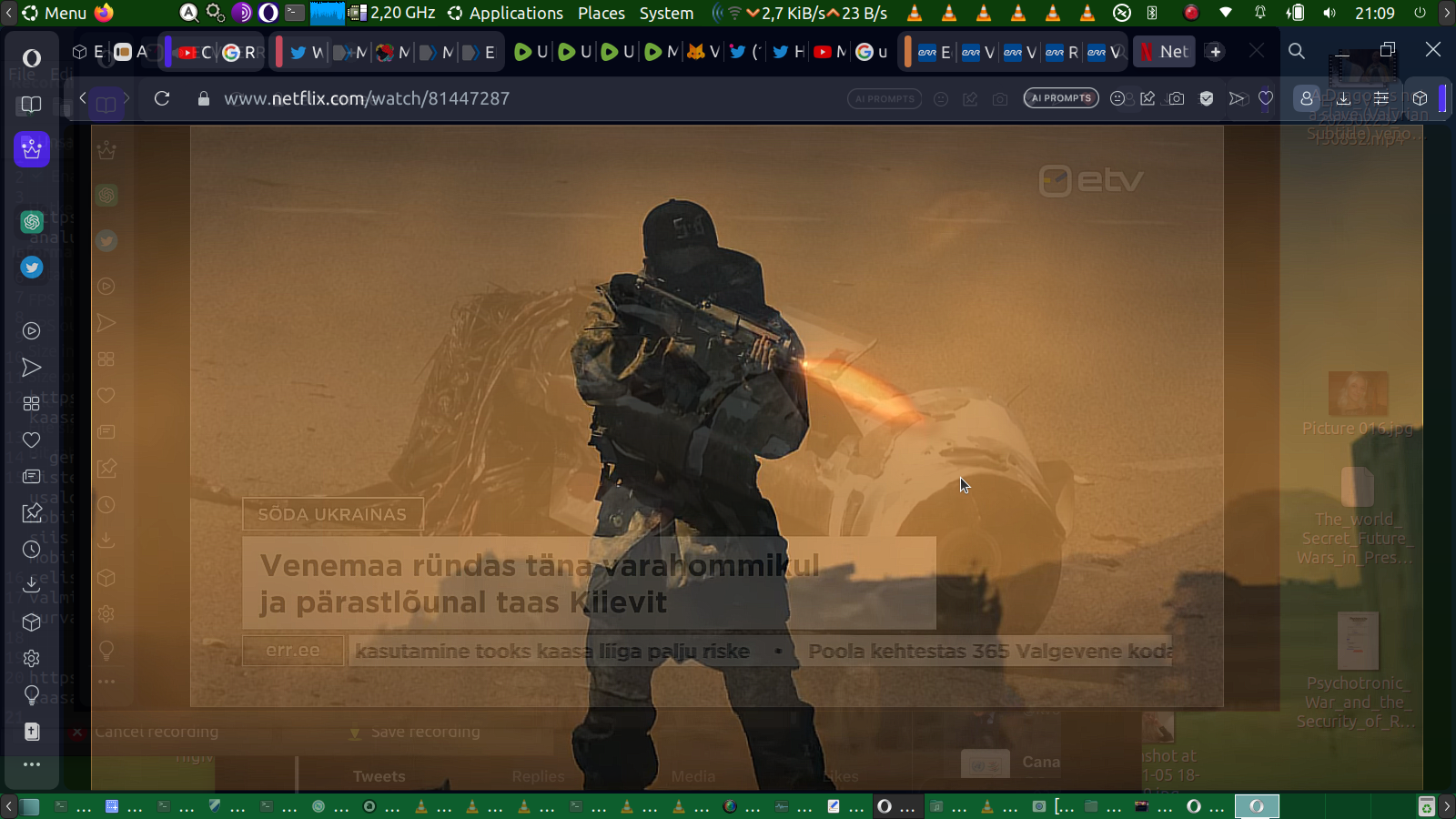
Task: Open the Opera logo main menu in sidebar
Action: click(32, 58)
